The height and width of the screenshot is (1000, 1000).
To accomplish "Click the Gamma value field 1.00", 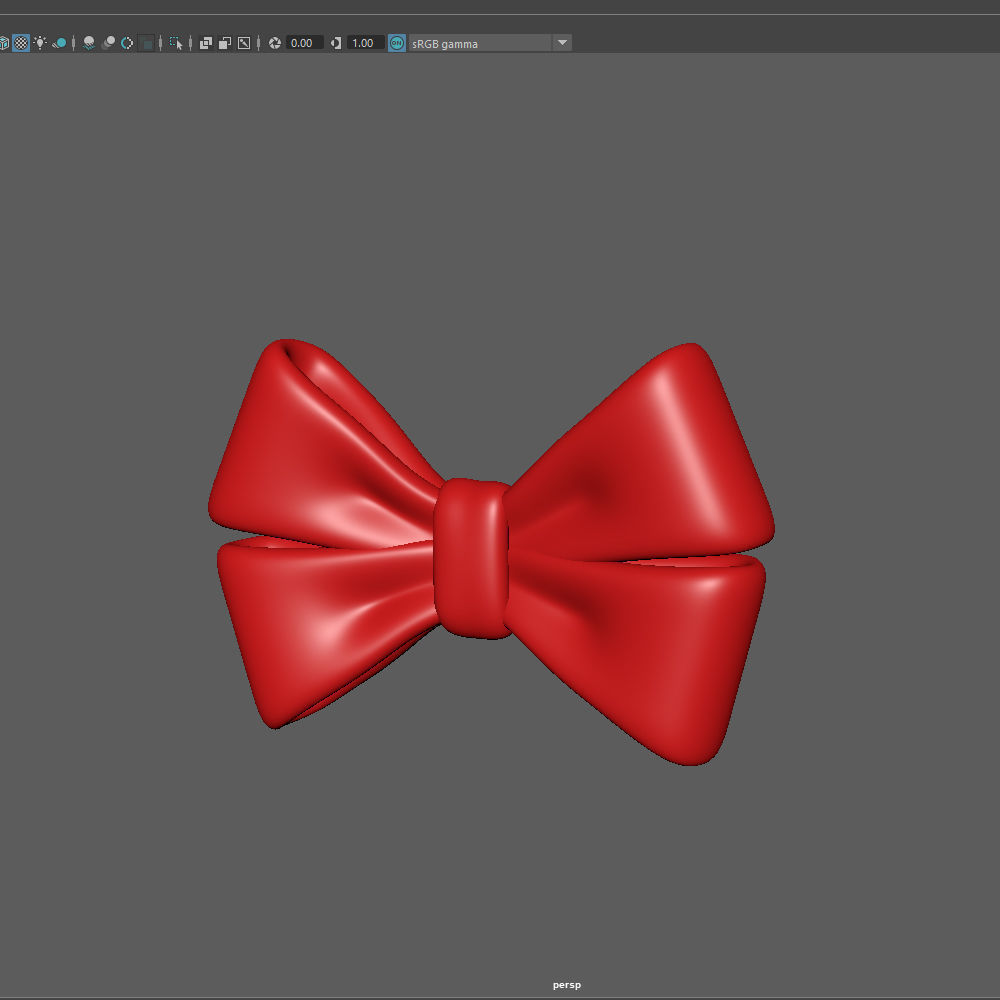I will [365, 43].
